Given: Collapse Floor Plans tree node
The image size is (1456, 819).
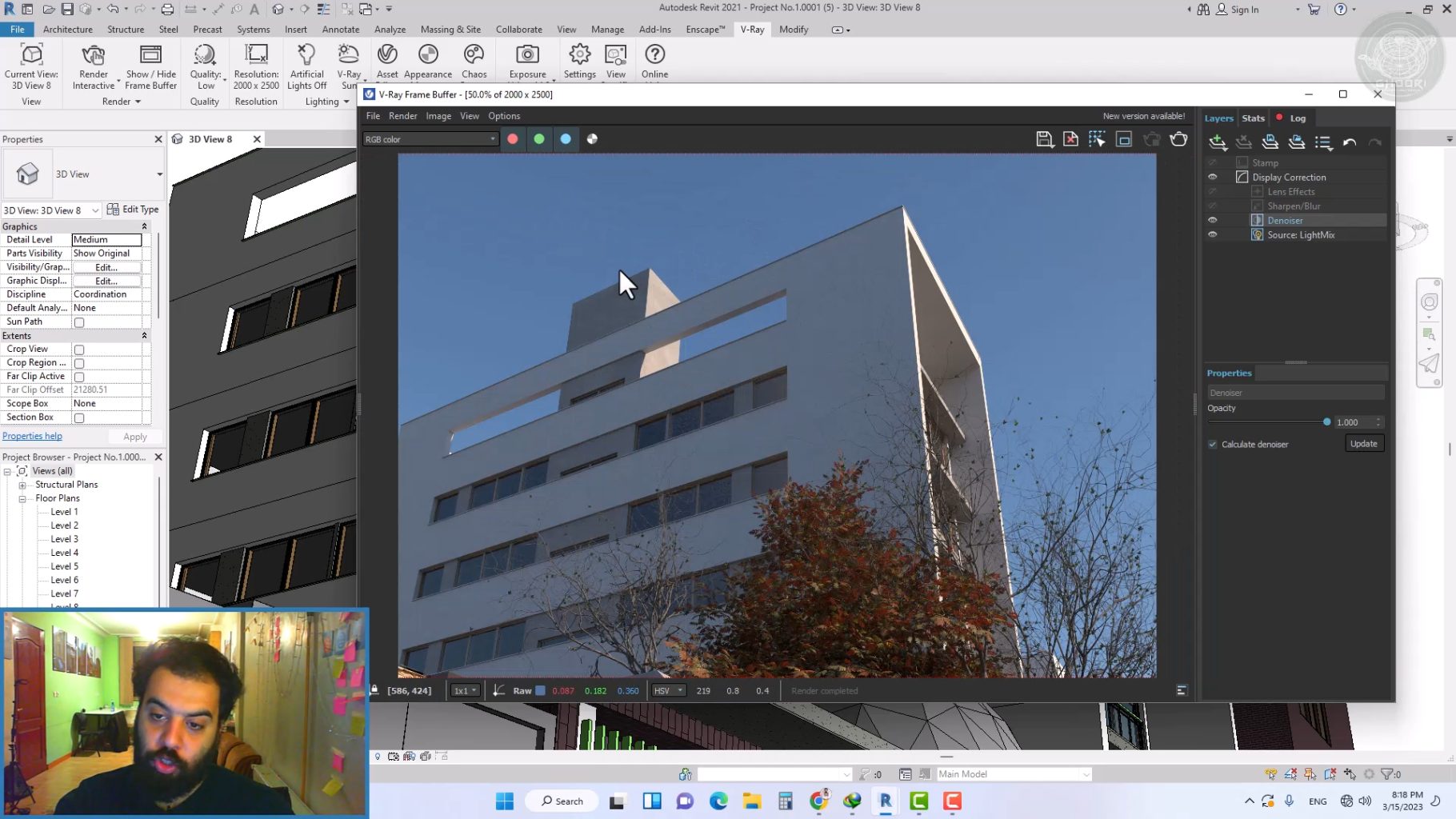Looking at the screenshot, I should (x=22, y=498).
